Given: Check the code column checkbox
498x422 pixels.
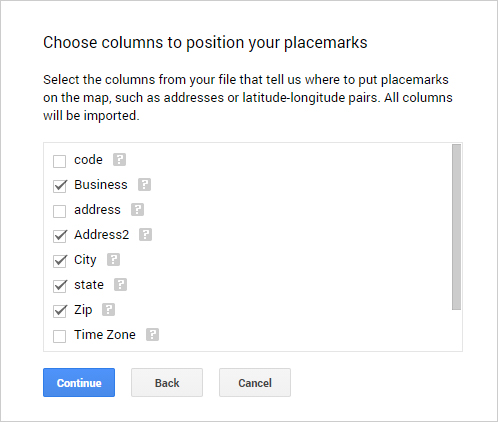Looking at the screenshot, I should click(60, 161).
